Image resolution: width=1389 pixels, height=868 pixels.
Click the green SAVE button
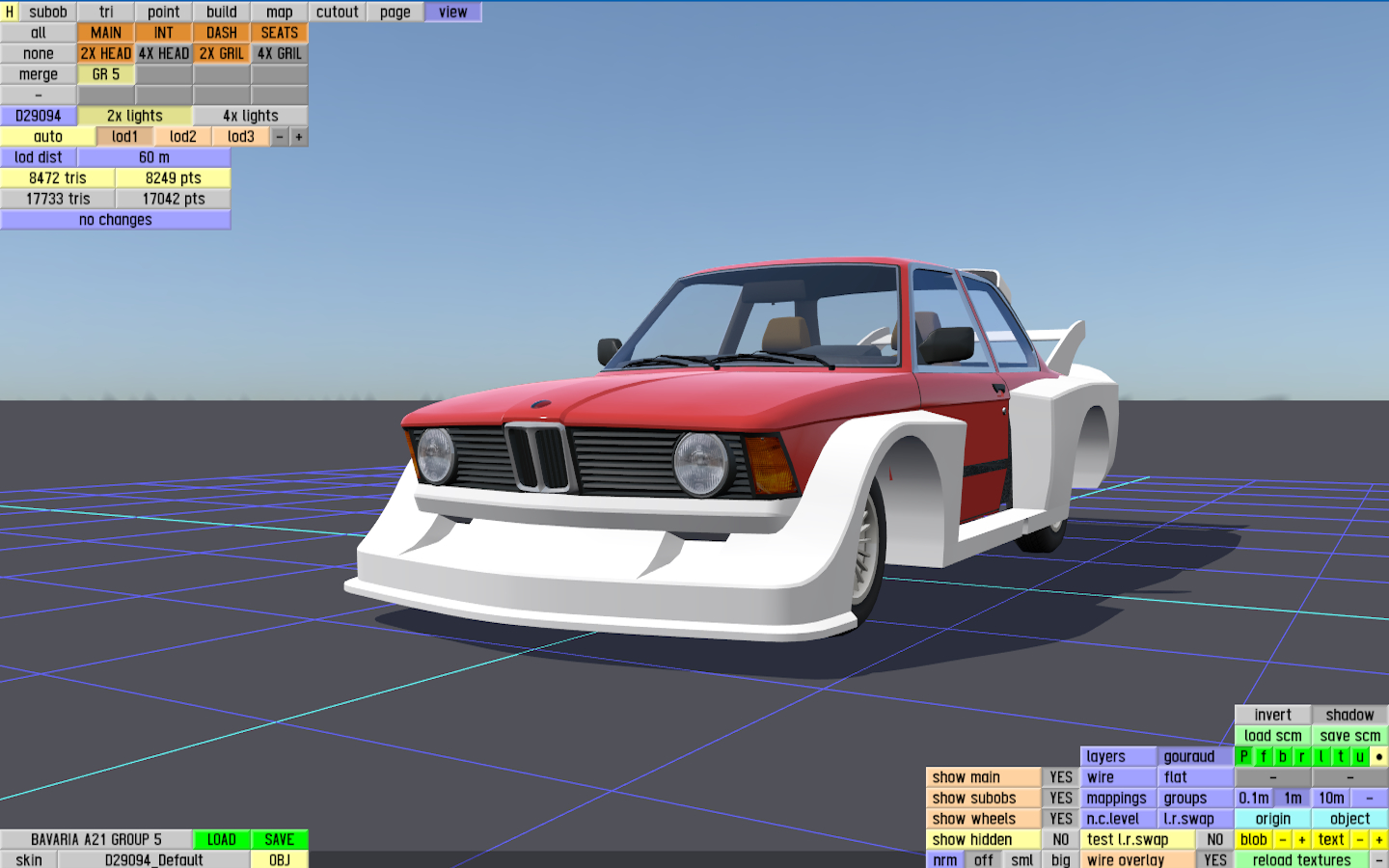[x=280, y=840]
